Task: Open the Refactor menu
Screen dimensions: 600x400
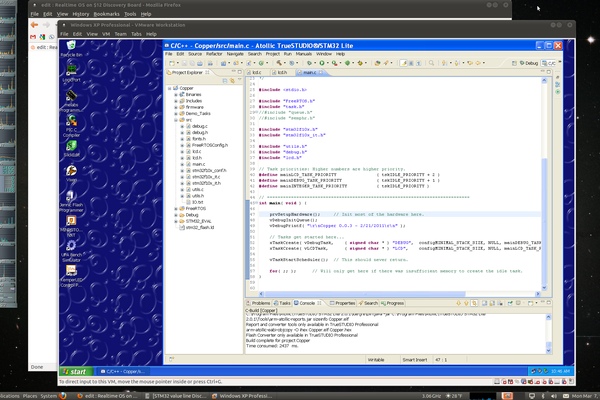Action: [214, 54]
